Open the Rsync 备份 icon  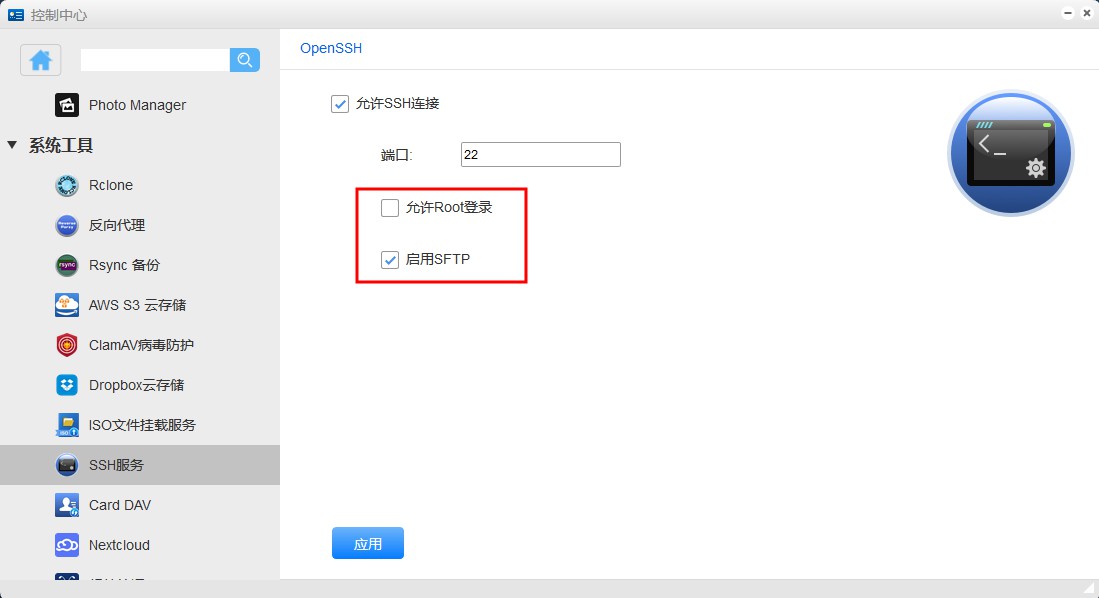67,265
